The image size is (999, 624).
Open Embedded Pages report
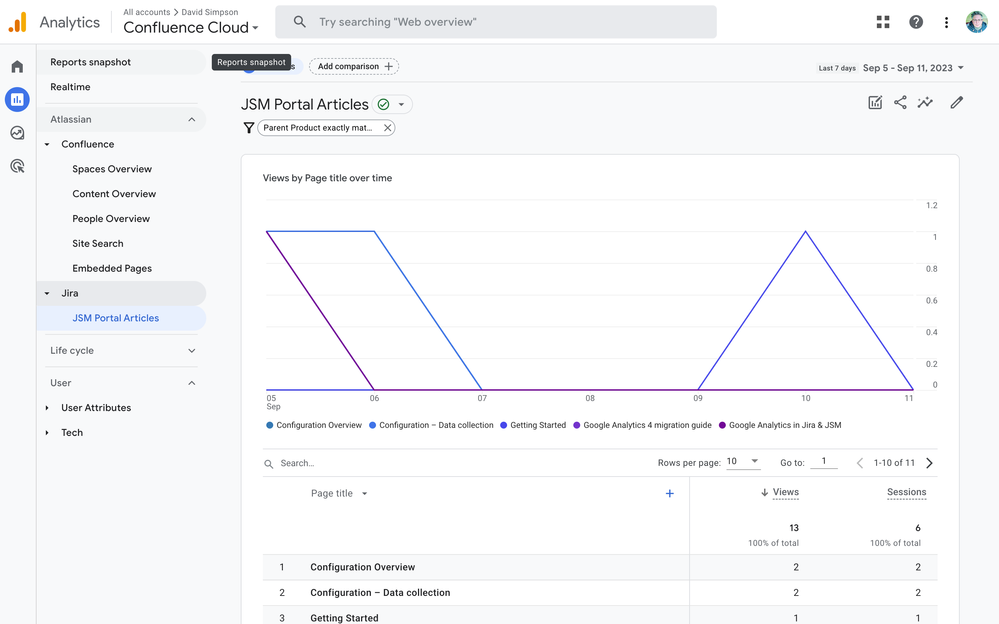(112, 268)
